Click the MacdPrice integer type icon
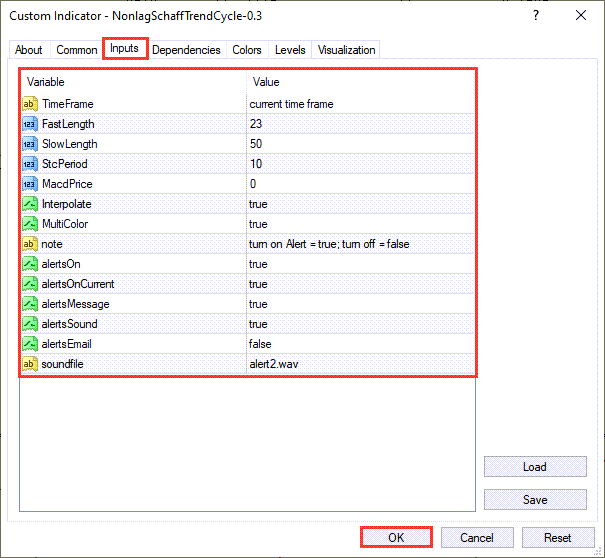This screenshot has height=558, width=605. 29,184
